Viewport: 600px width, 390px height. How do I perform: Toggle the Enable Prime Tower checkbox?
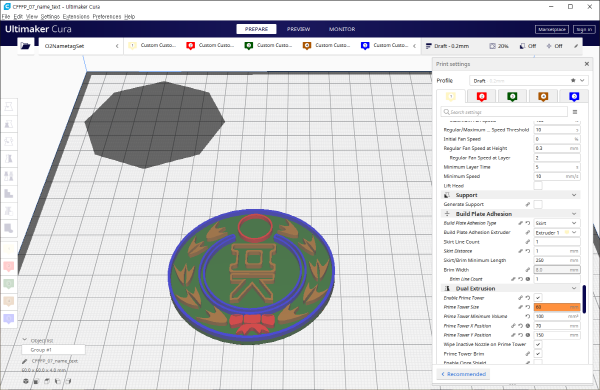click(x=538, y=298)
